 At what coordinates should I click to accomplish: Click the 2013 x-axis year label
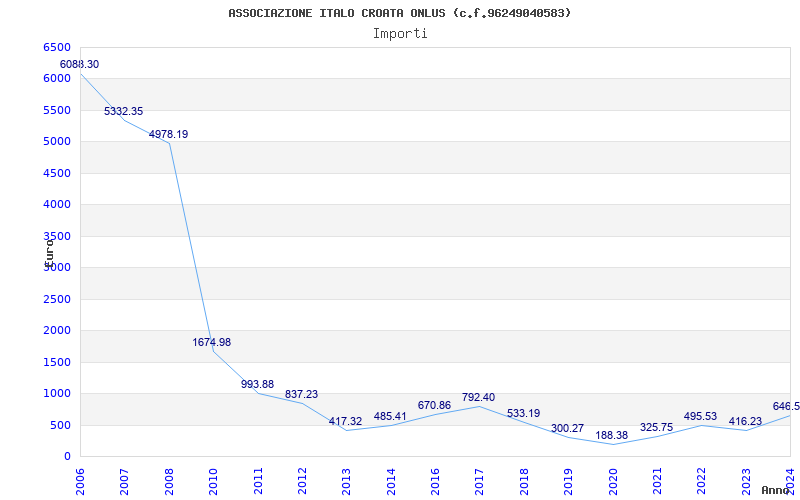(346, 482)
